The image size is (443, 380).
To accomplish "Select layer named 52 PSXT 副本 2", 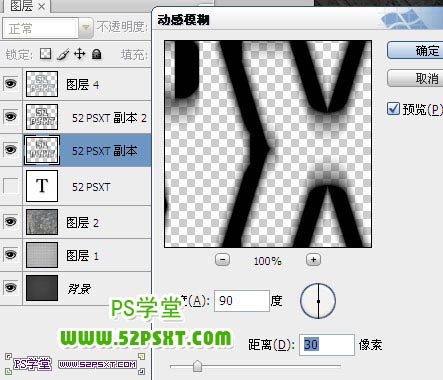I will pyautogui.click(x=109, y=118).
